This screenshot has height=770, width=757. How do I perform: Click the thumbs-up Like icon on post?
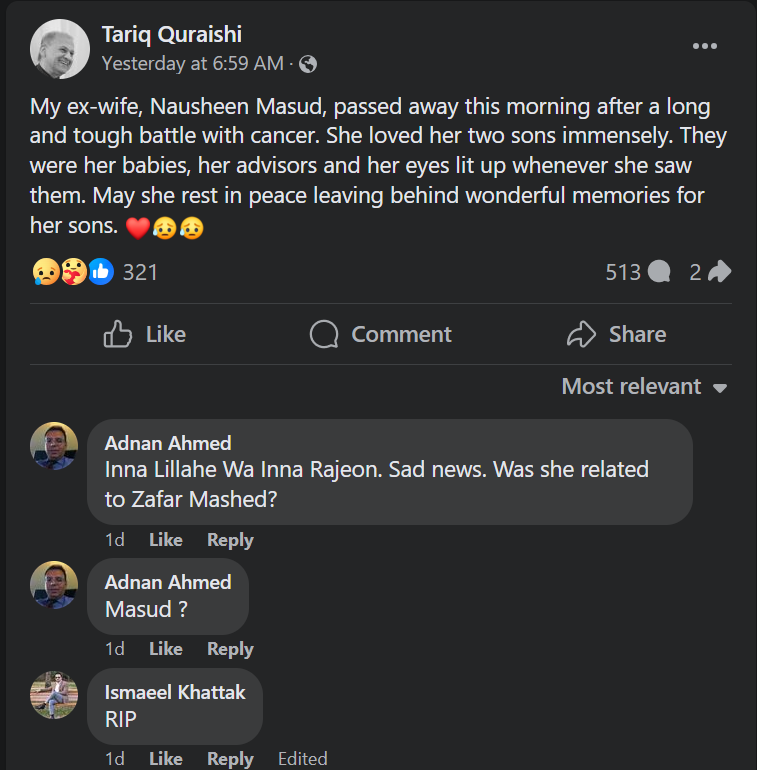(x=119, y=334)
